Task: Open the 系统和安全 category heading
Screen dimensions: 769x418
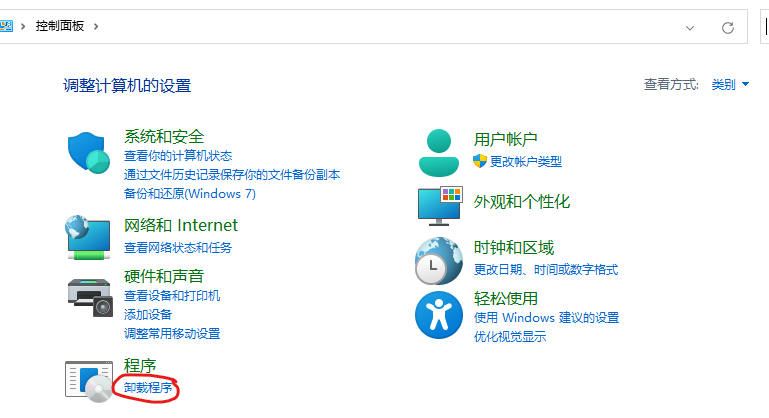Action: (164, 136)
